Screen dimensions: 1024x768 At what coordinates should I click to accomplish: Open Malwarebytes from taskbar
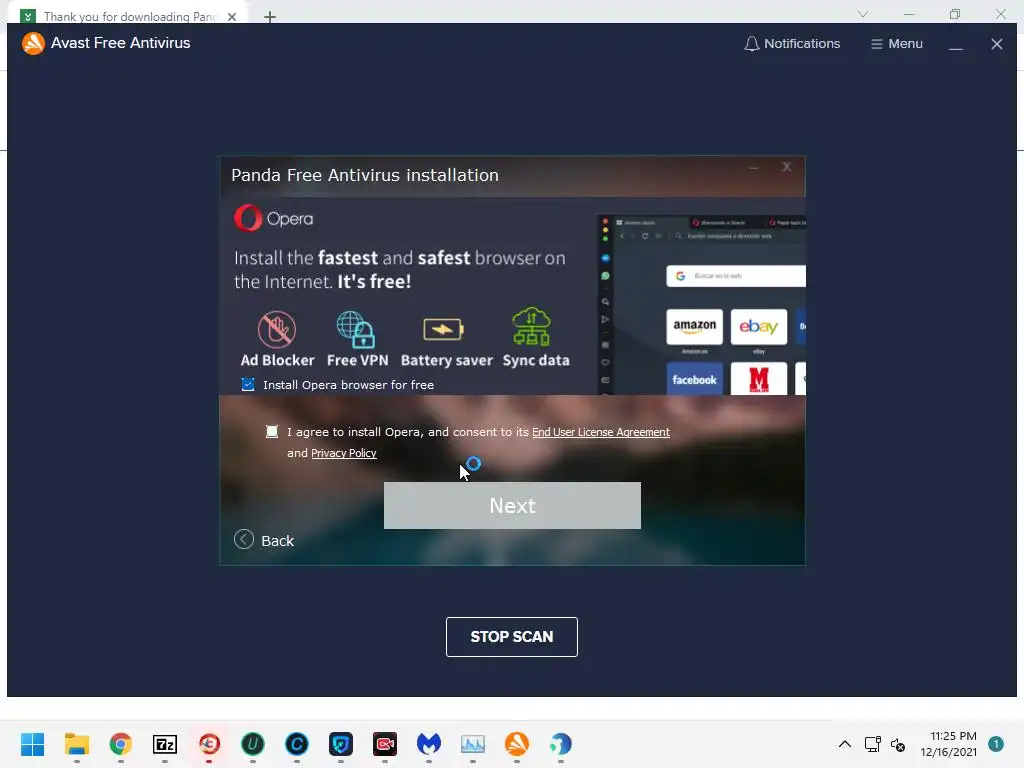coord(429,744)
